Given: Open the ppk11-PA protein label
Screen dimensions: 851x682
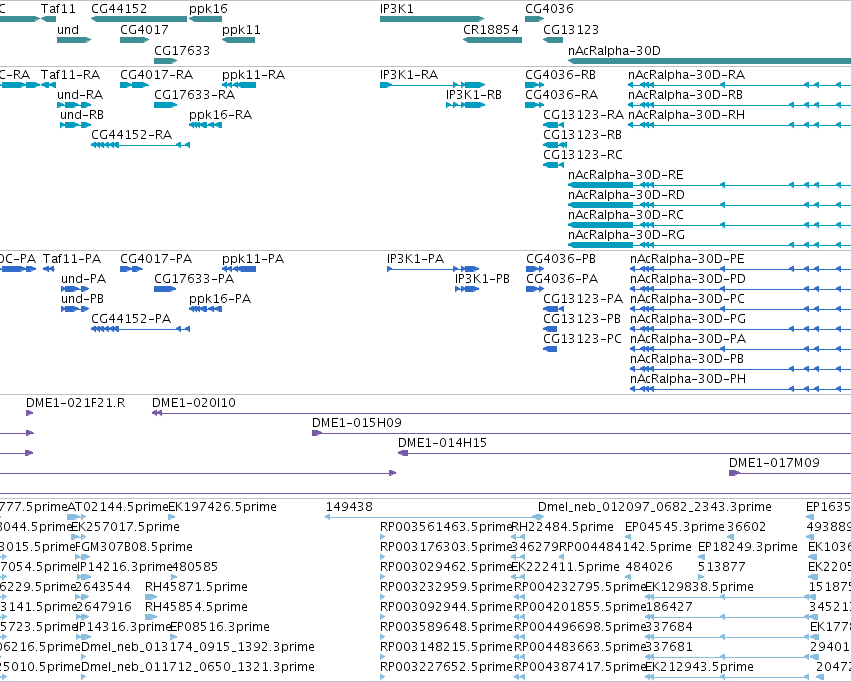Looking at the screenshot, I should (x=253, y=259).
